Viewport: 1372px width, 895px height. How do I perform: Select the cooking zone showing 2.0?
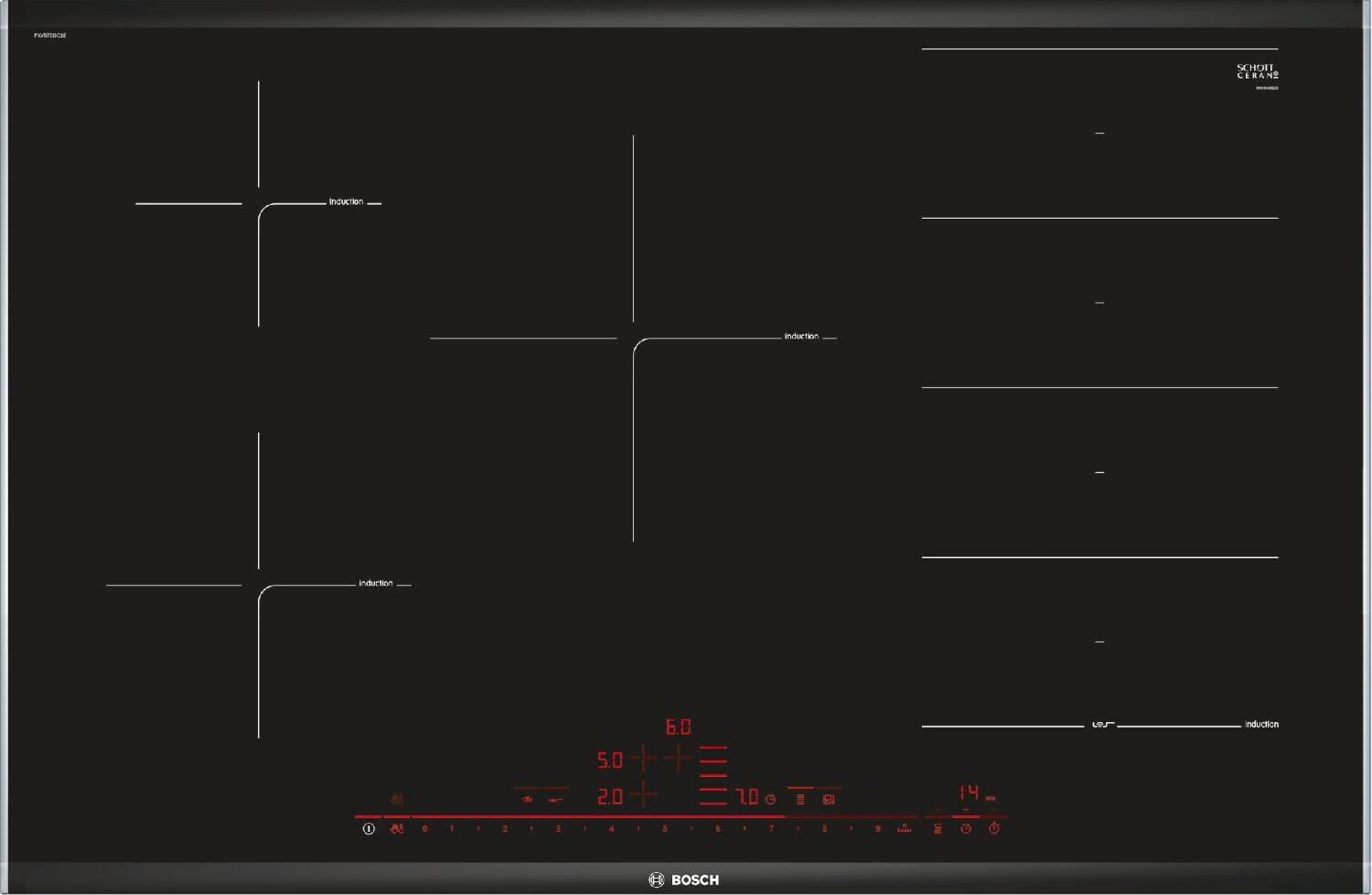610,797
